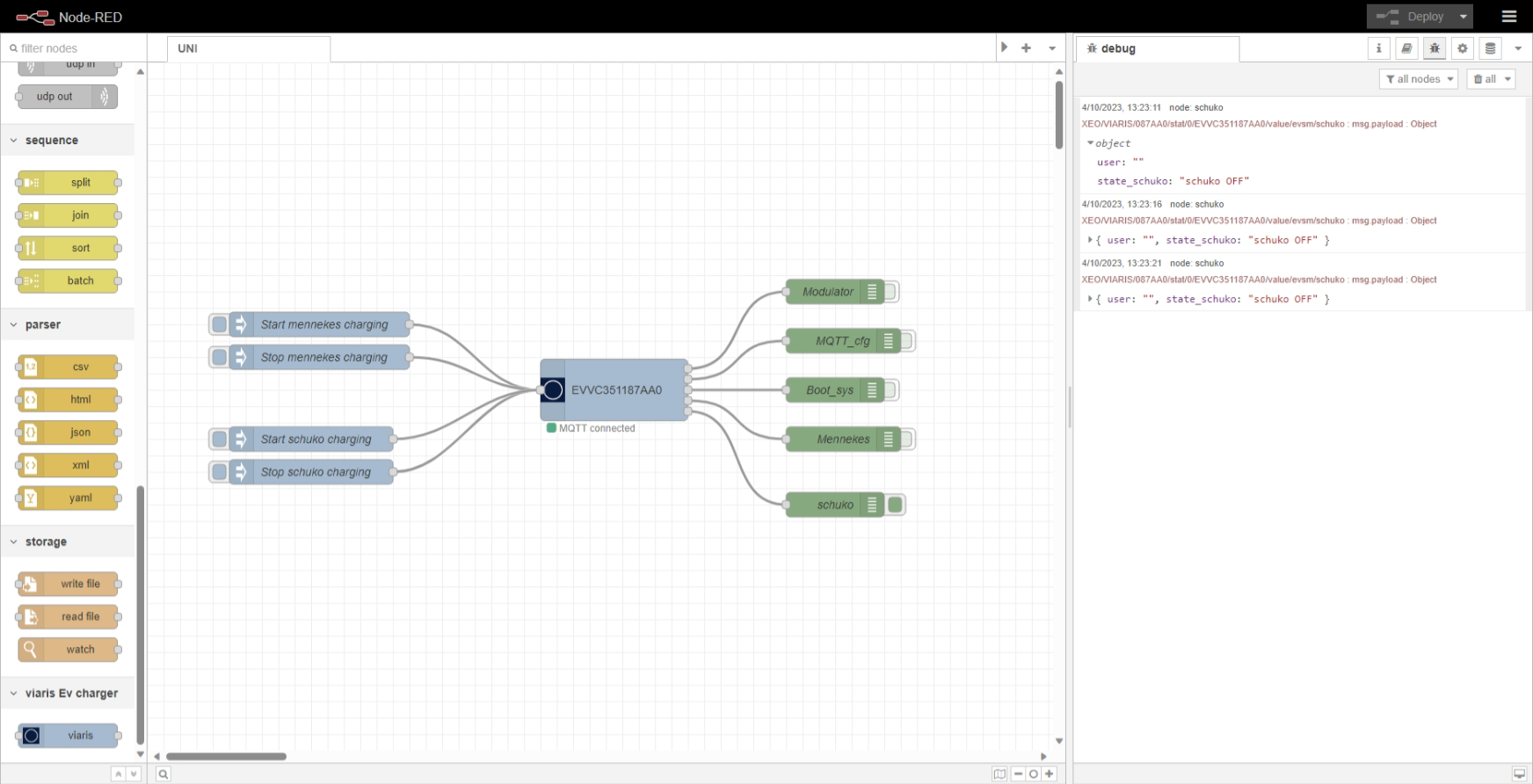Open the sidebar tabs dropdown arrow
1533x784 pixels.
[x=1518, y=48]
